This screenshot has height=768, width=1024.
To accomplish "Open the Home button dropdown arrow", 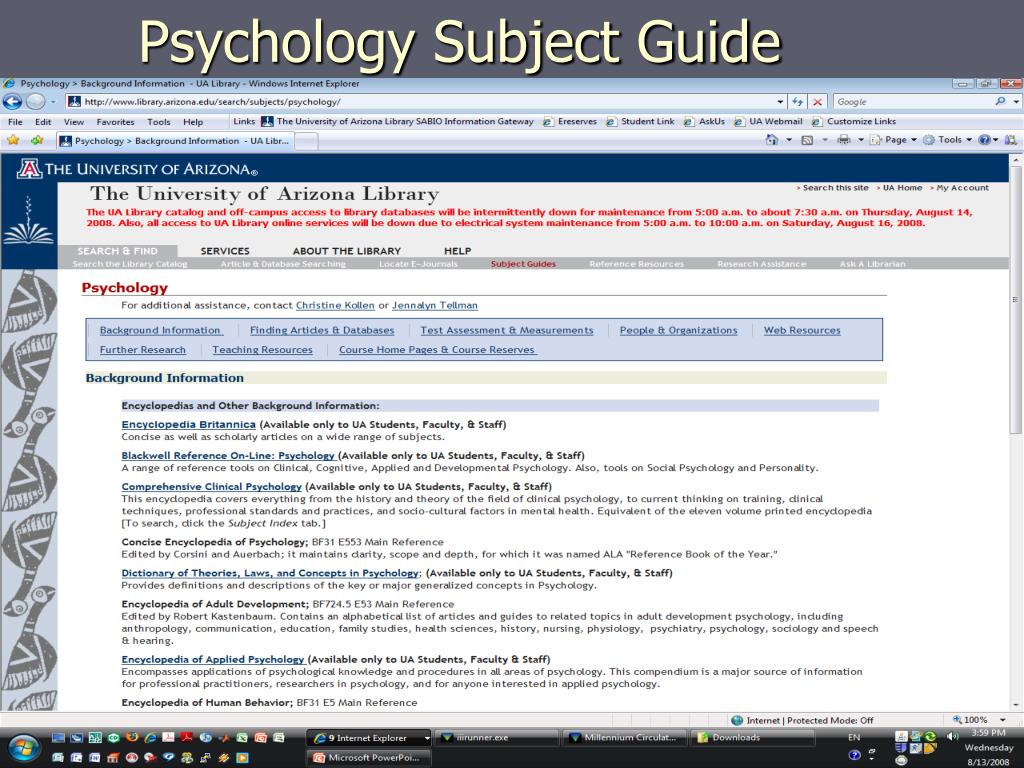I will pos(789,140).
